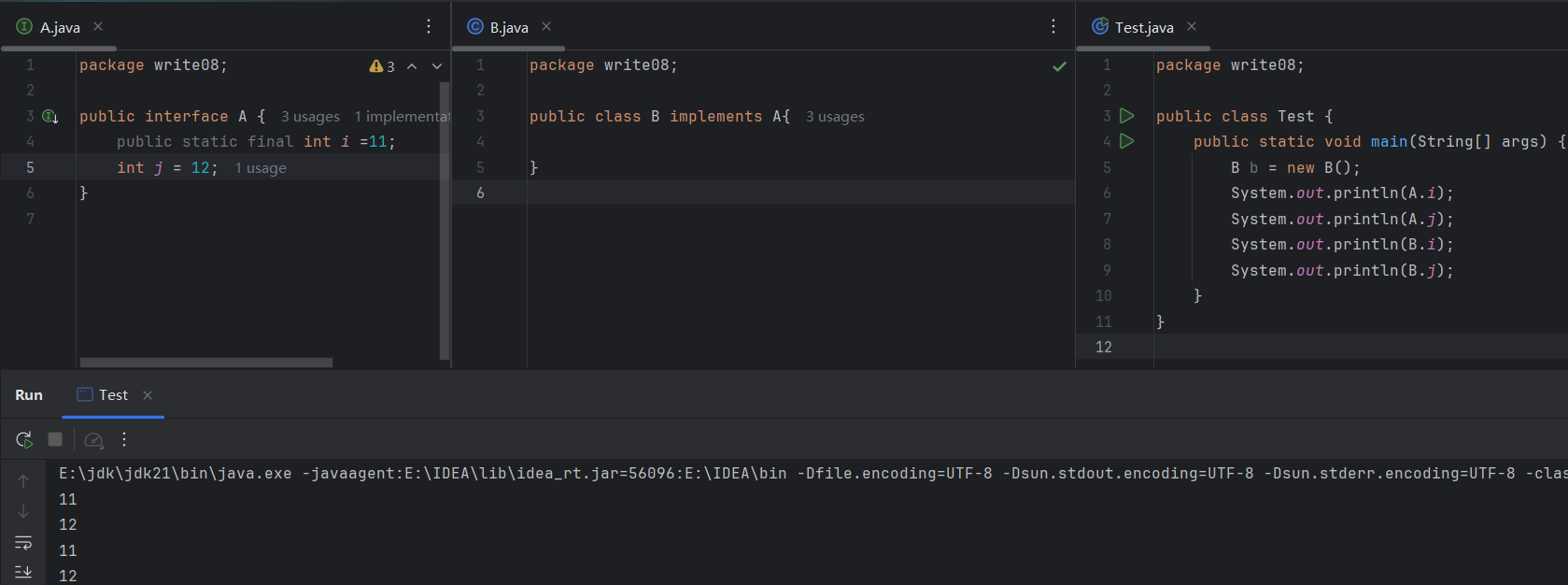Click line number 12 in Test.java gutter
The width and height of the screenshot is (1568, 585).
click(x=1104, y=347)
